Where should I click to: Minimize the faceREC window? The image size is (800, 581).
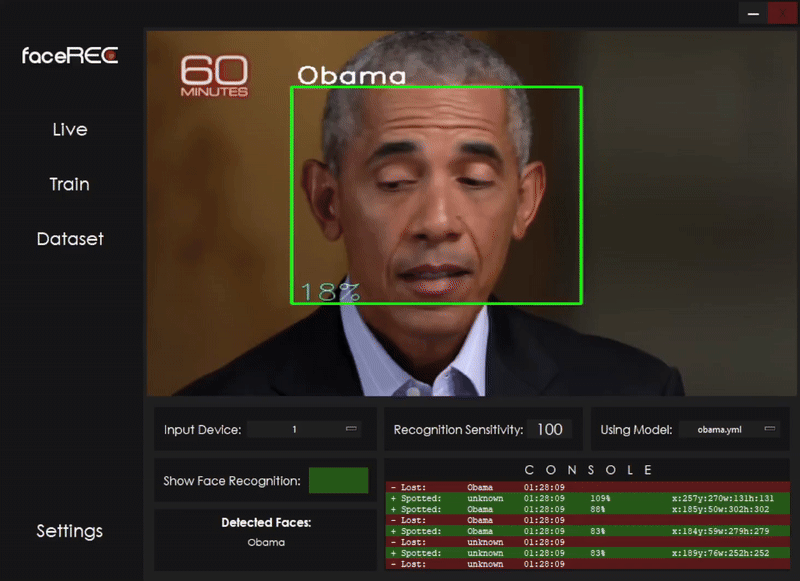752,13
